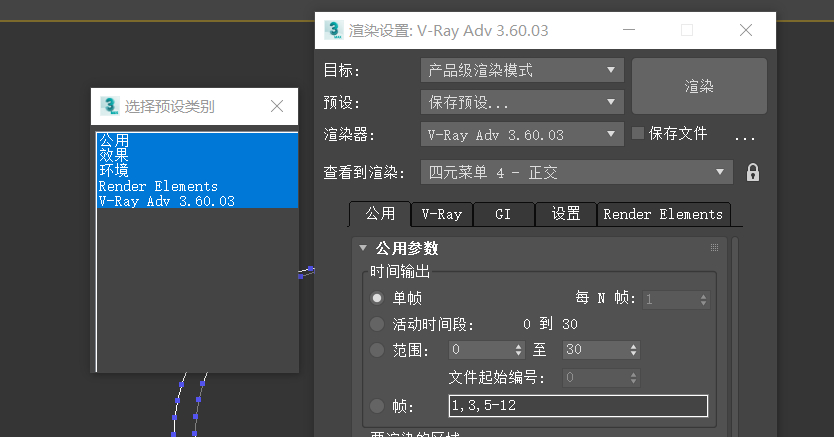Close the 选择预设类别 dialog
The width and height of the screenshot is (834, 437).
277,106
